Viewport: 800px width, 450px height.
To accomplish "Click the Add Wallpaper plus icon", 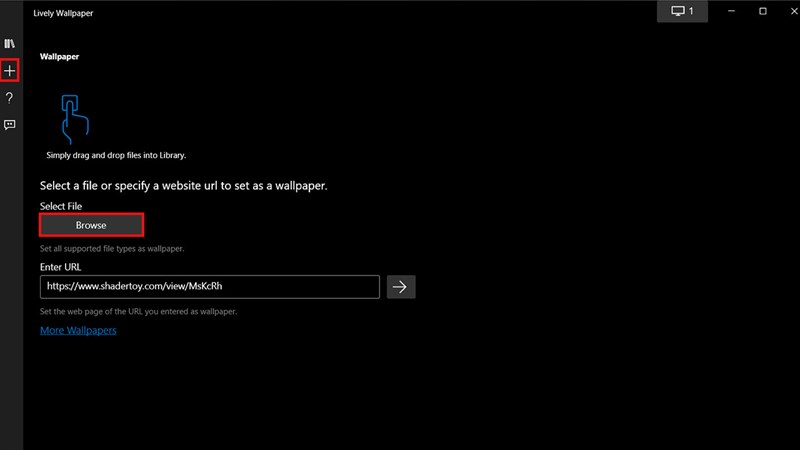I will pyautogui.click(x=10, y=71).
